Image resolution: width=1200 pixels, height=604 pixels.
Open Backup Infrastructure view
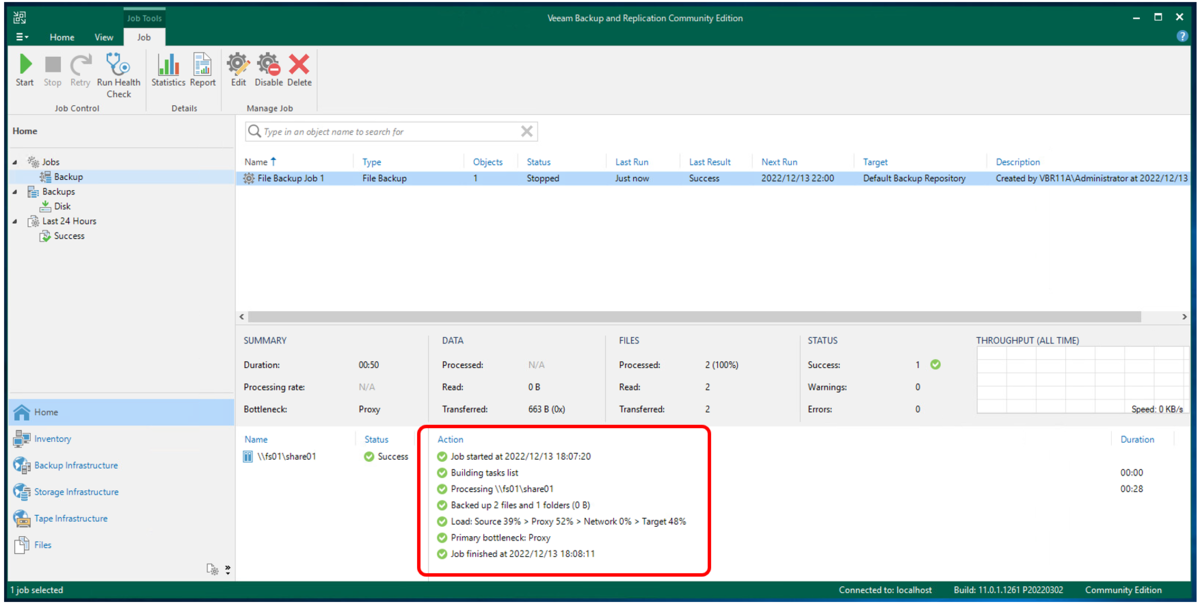pyautogui.click(x=121, y=466)
